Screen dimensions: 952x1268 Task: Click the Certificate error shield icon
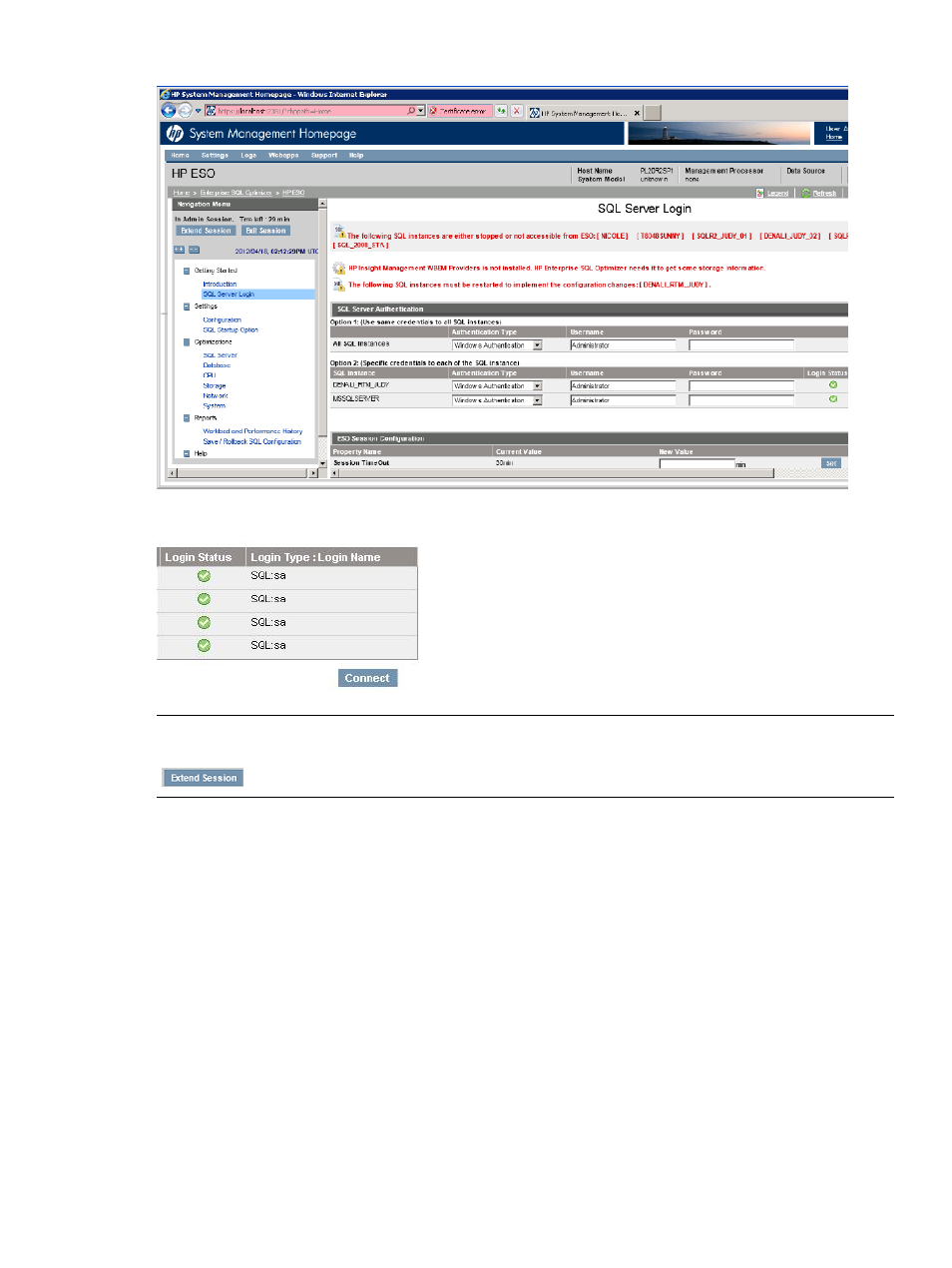(x=435, y=111)
